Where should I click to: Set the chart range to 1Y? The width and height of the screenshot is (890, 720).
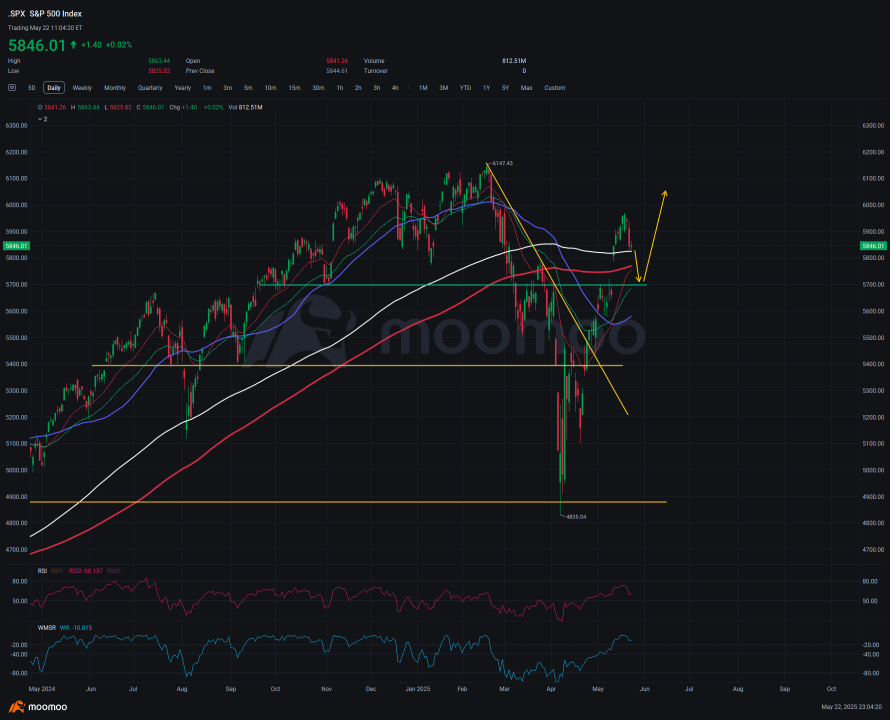[486, 88]
